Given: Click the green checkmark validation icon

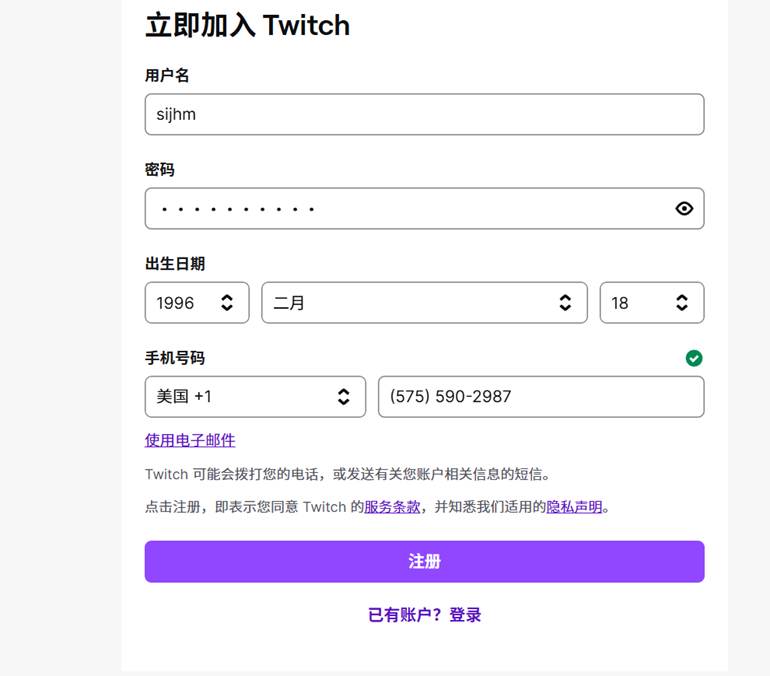Looking at the screenshot, I should click(x=694, y=358).
